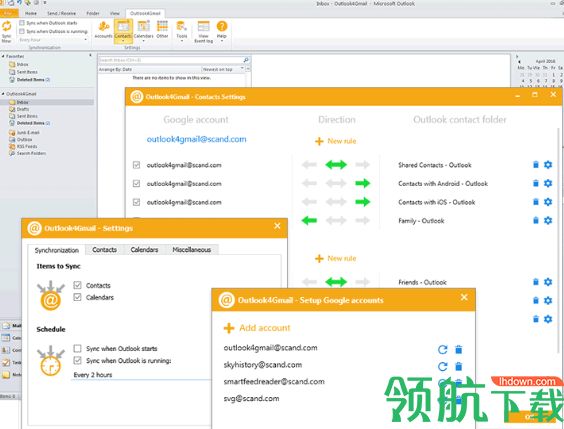Uncheck the Shared Contacts rule row checkbox
Image resolution: width=564 pixels, height=429 pixels.
tap(136, 165)
